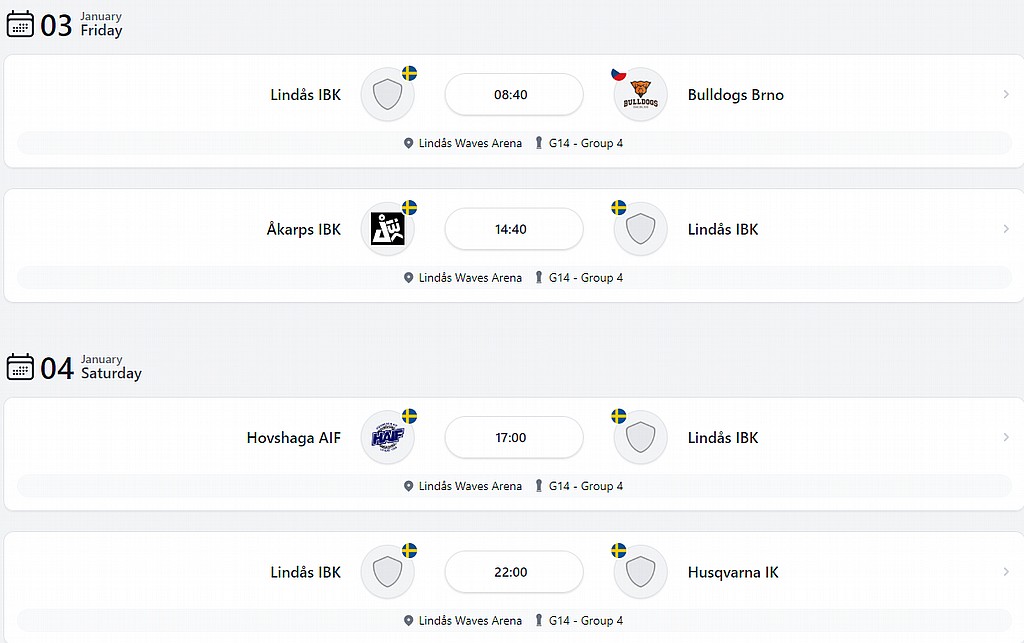
Task: Expand the Lindås IBK vs Bulldogs Brno match arrow
Action: point(1006,95)
